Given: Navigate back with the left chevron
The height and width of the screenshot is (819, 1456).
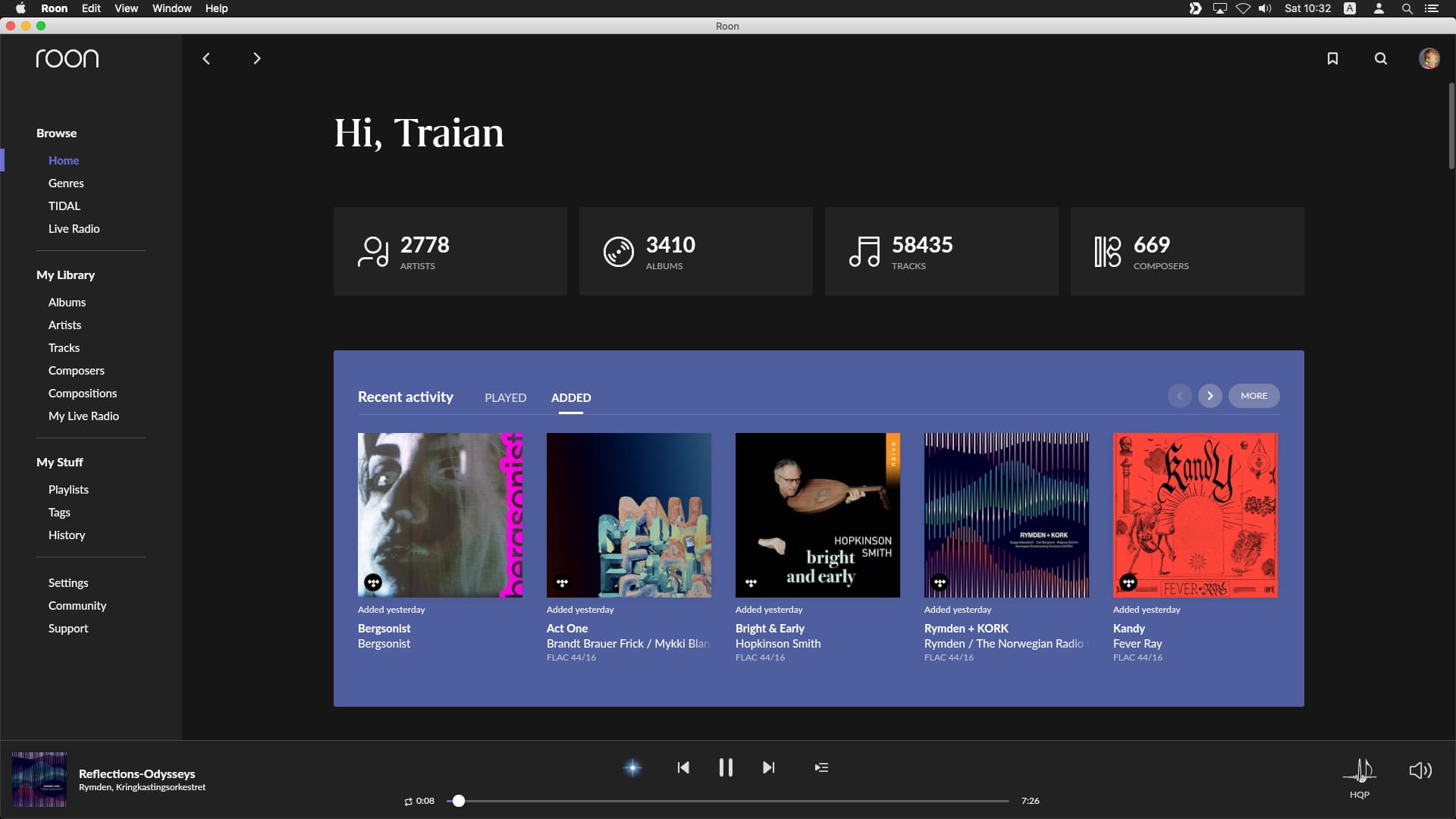Looking at the screenshot, I should [x=206, y=58].
